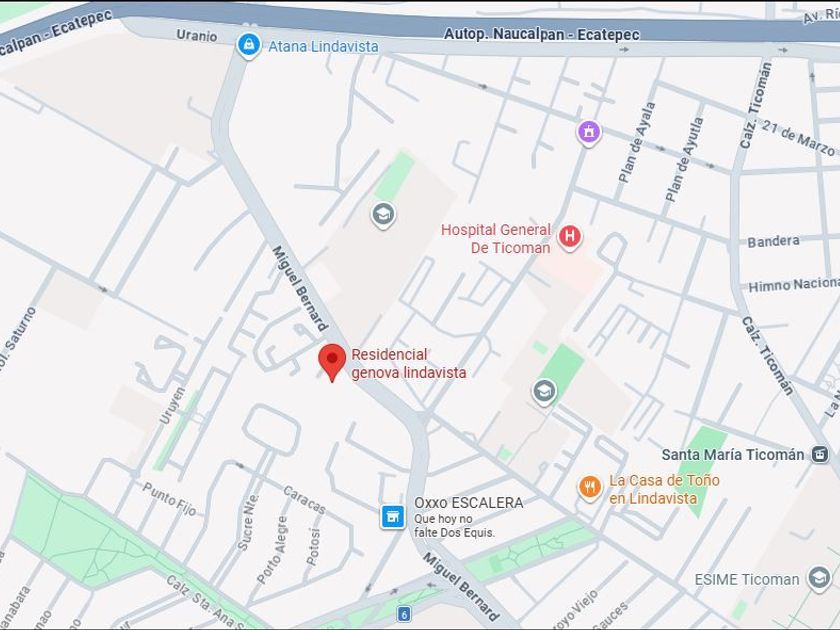This screenshot has width=840, height=630.
Task: Select the Plan de Ayutla street label
Action: point(684,160)
